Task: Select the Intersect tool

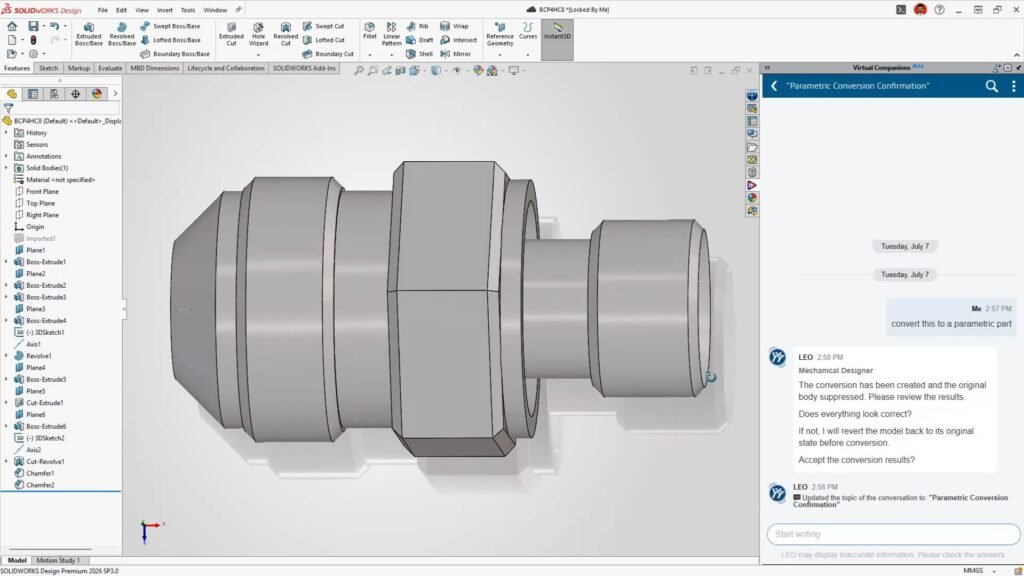Action: click(458, 40)
